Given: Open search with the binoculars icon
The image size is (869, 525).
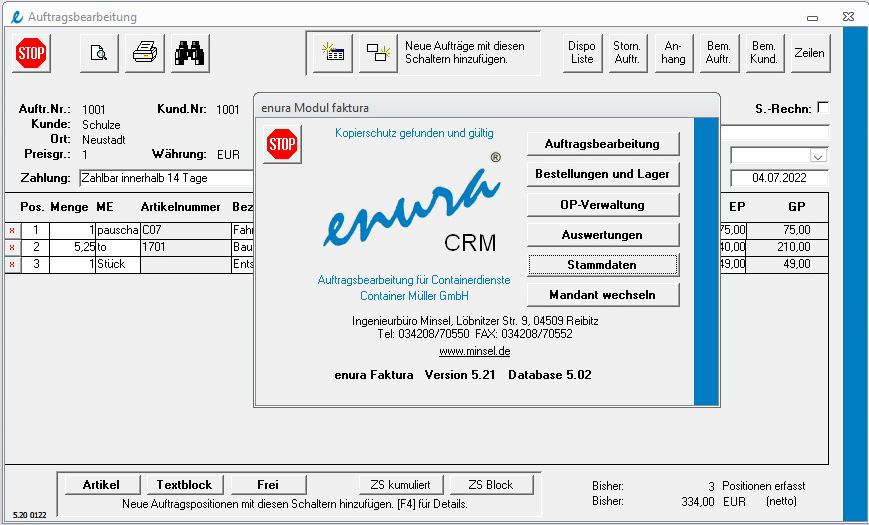Looking at the screenshot, I should 190,53.
